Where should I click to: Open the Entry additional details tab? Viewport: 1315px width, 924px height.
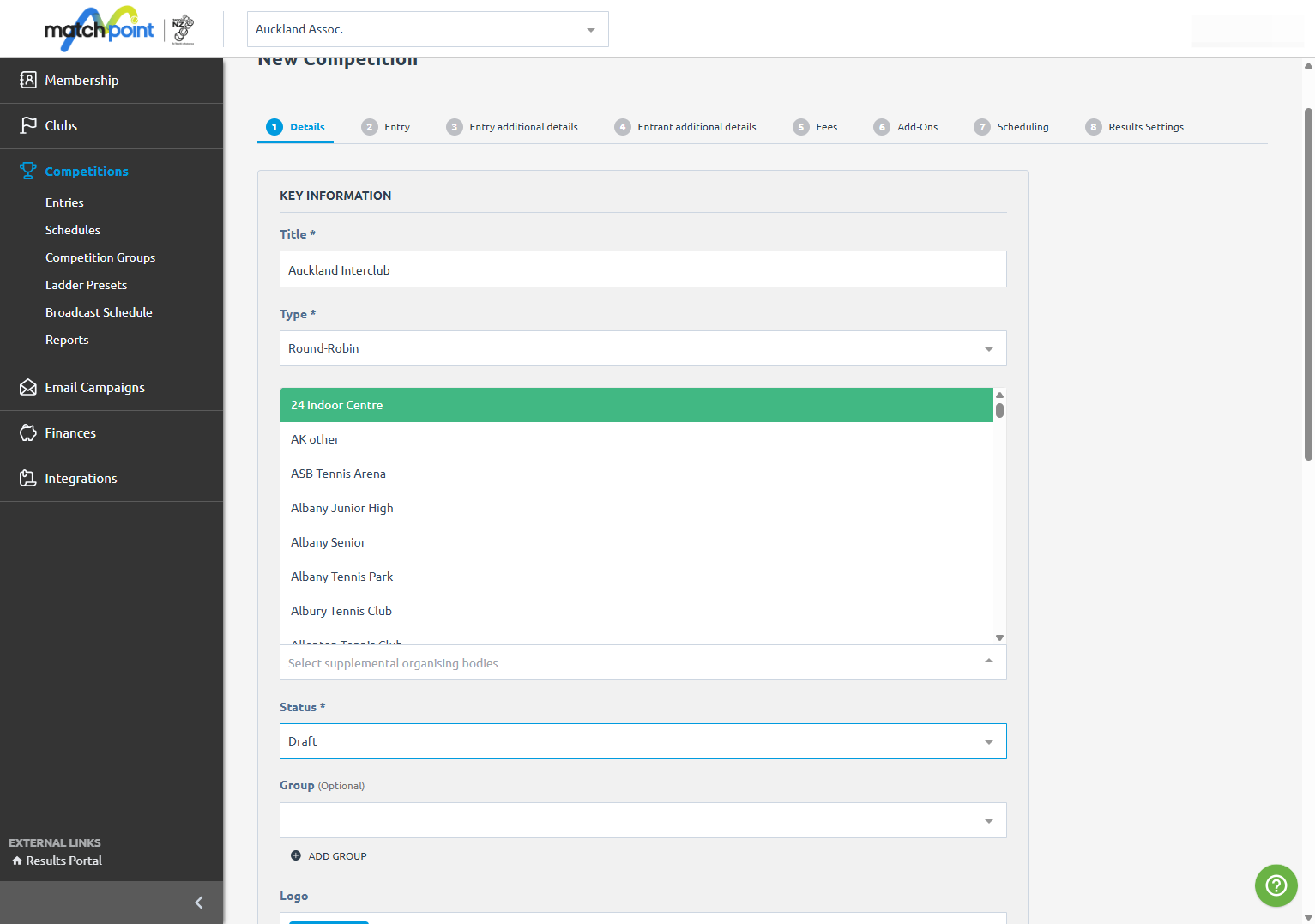click(512, 127)
